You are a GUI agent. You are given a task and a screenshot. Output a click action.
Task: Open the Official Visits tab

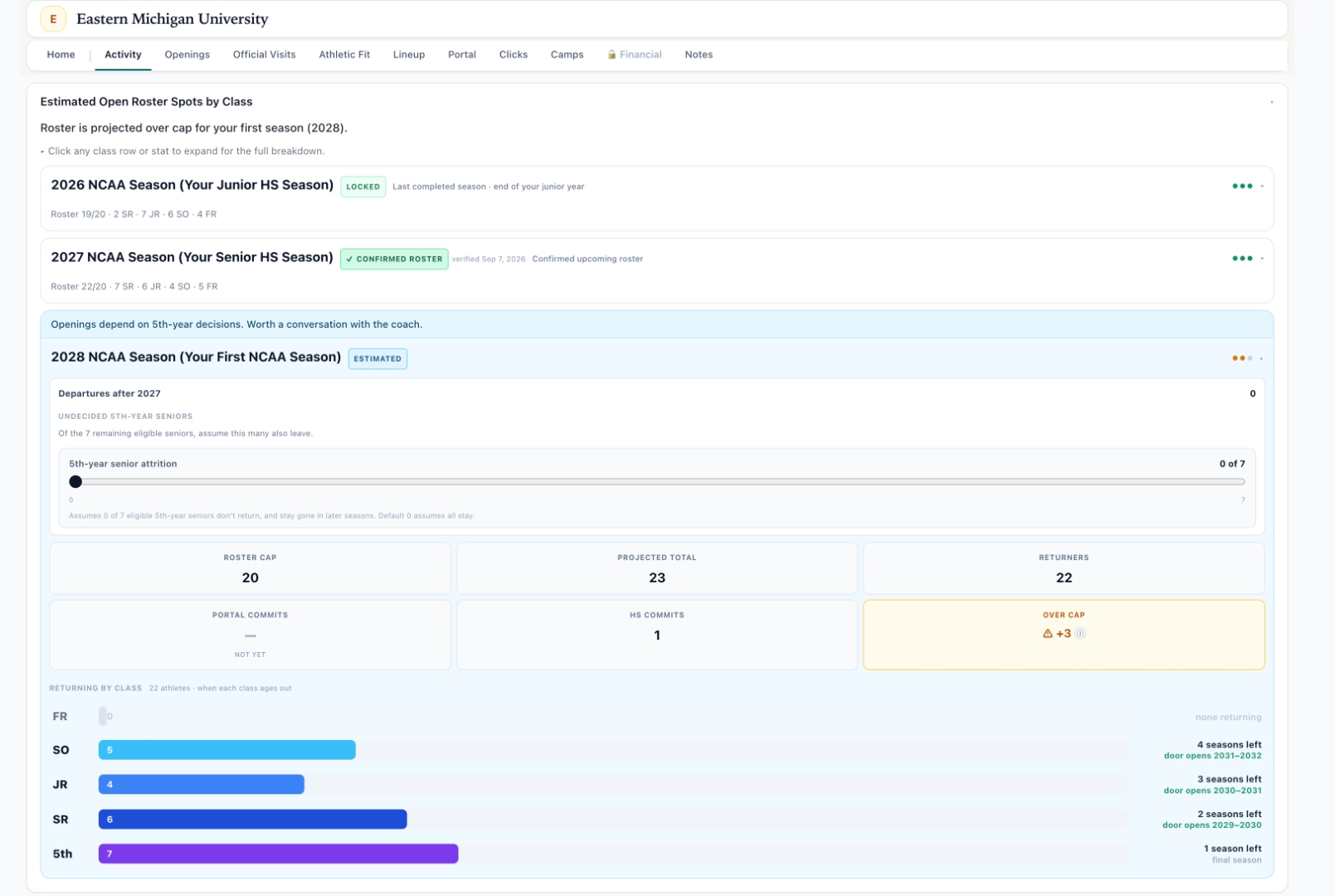point(264,55)
